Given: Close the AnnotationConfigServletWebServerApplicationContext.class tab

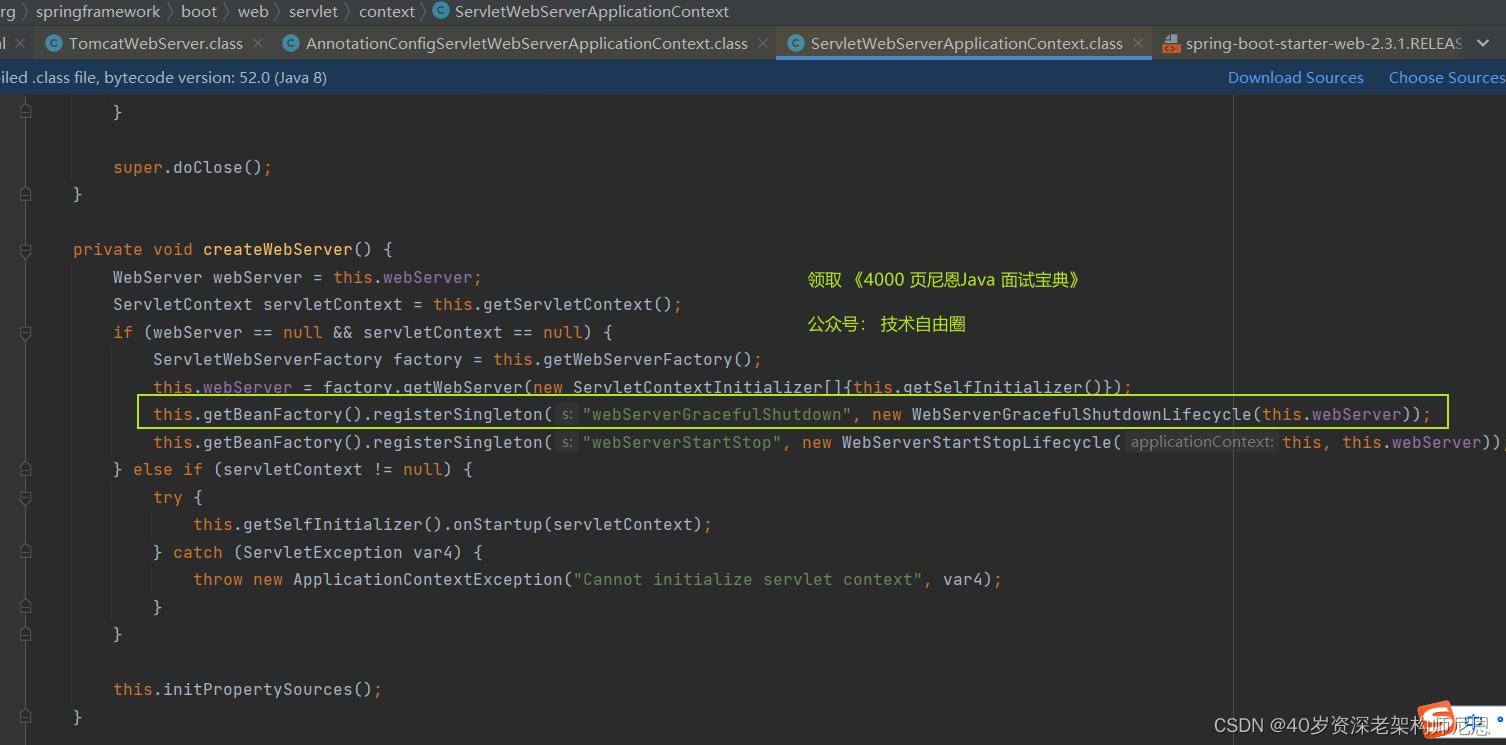Looking at the screenshot, I should (763, 44).
